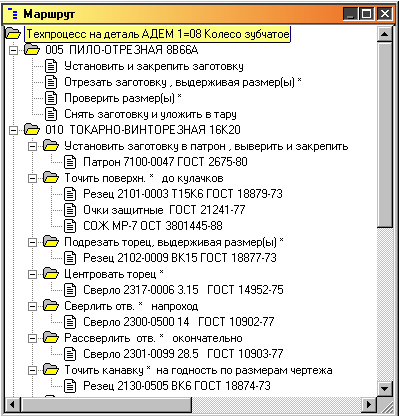Click document icon beside Сверло 2317-0006 3.15
The height and width of the screenshot is (416, 399).
[70, 290]
